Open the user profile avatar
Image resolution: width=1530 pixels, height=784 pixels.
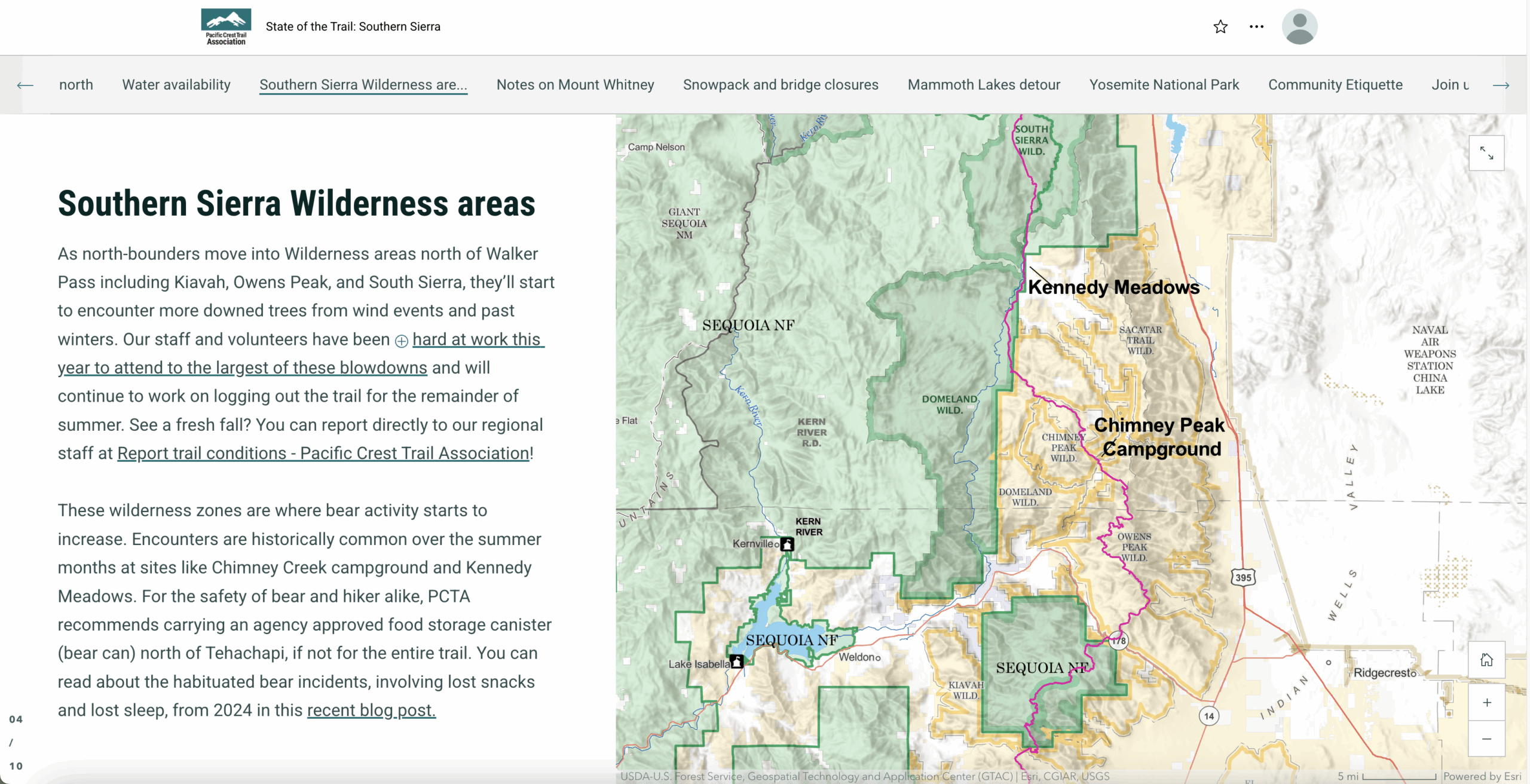[x=1299, y=27]
